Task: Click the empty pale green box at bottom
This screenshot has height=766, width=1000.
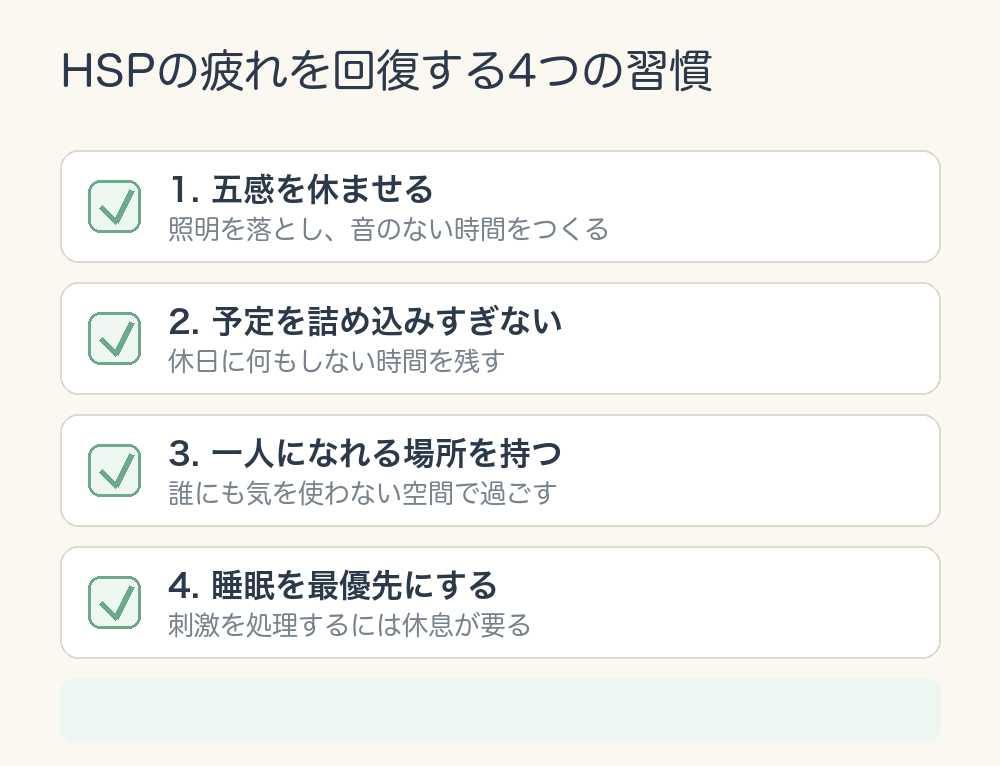Action: coord(501,711)
